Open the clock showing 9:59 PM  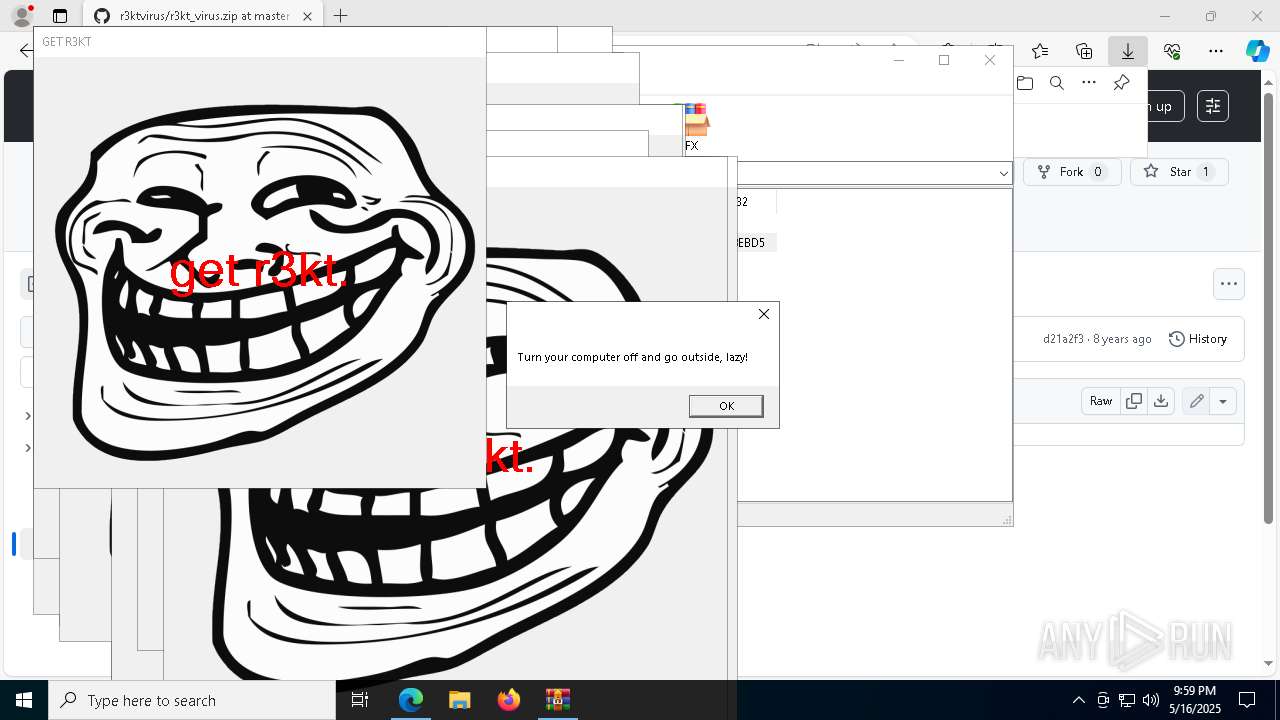pyautogui.click(x=1194, y=700)
